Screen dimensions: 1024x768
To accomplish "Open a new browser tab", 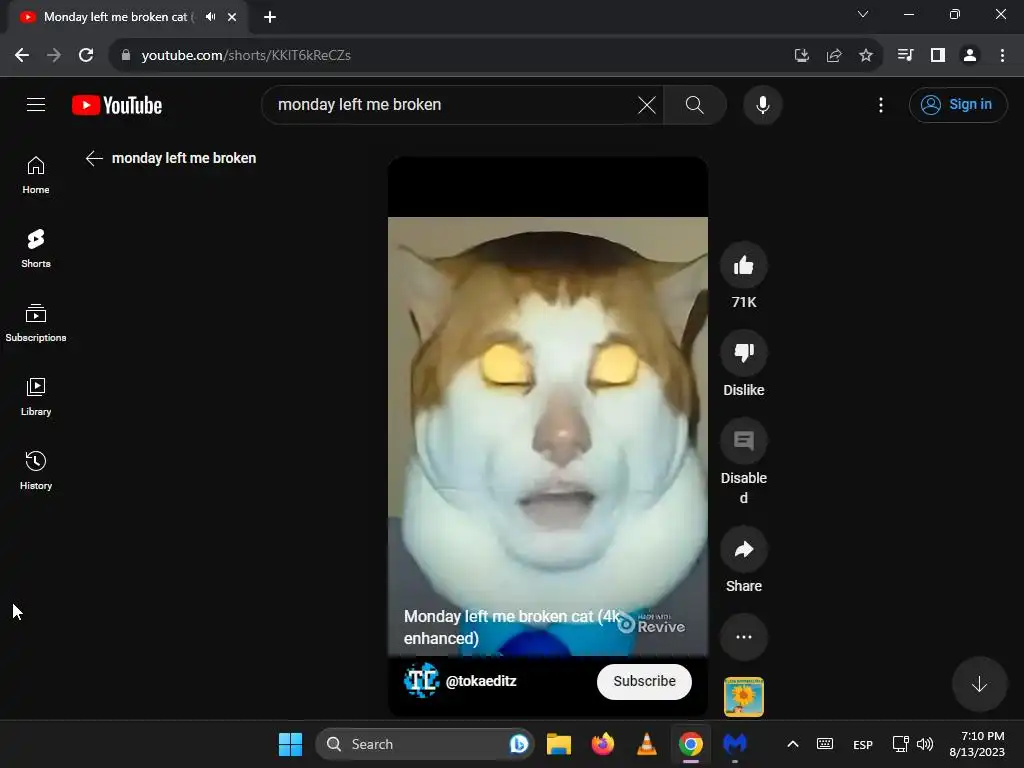I will pos(270,17).
